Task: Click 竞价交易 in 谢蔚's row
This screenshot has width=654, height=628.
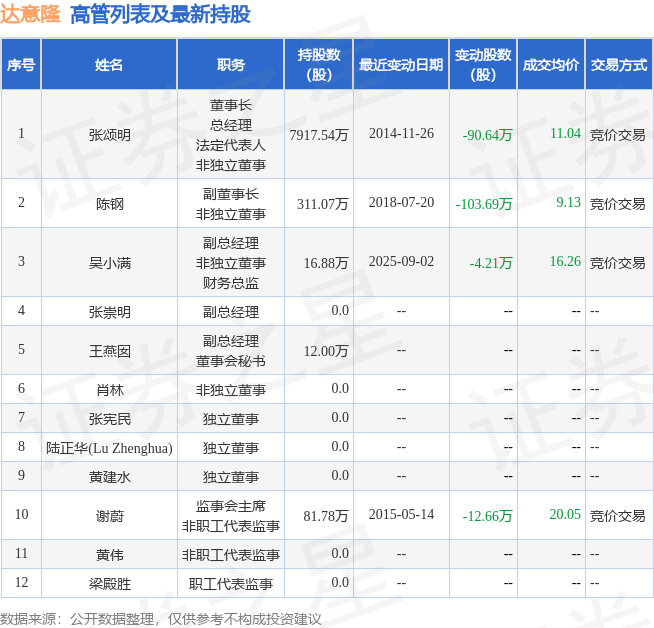Action: point(617,516)
